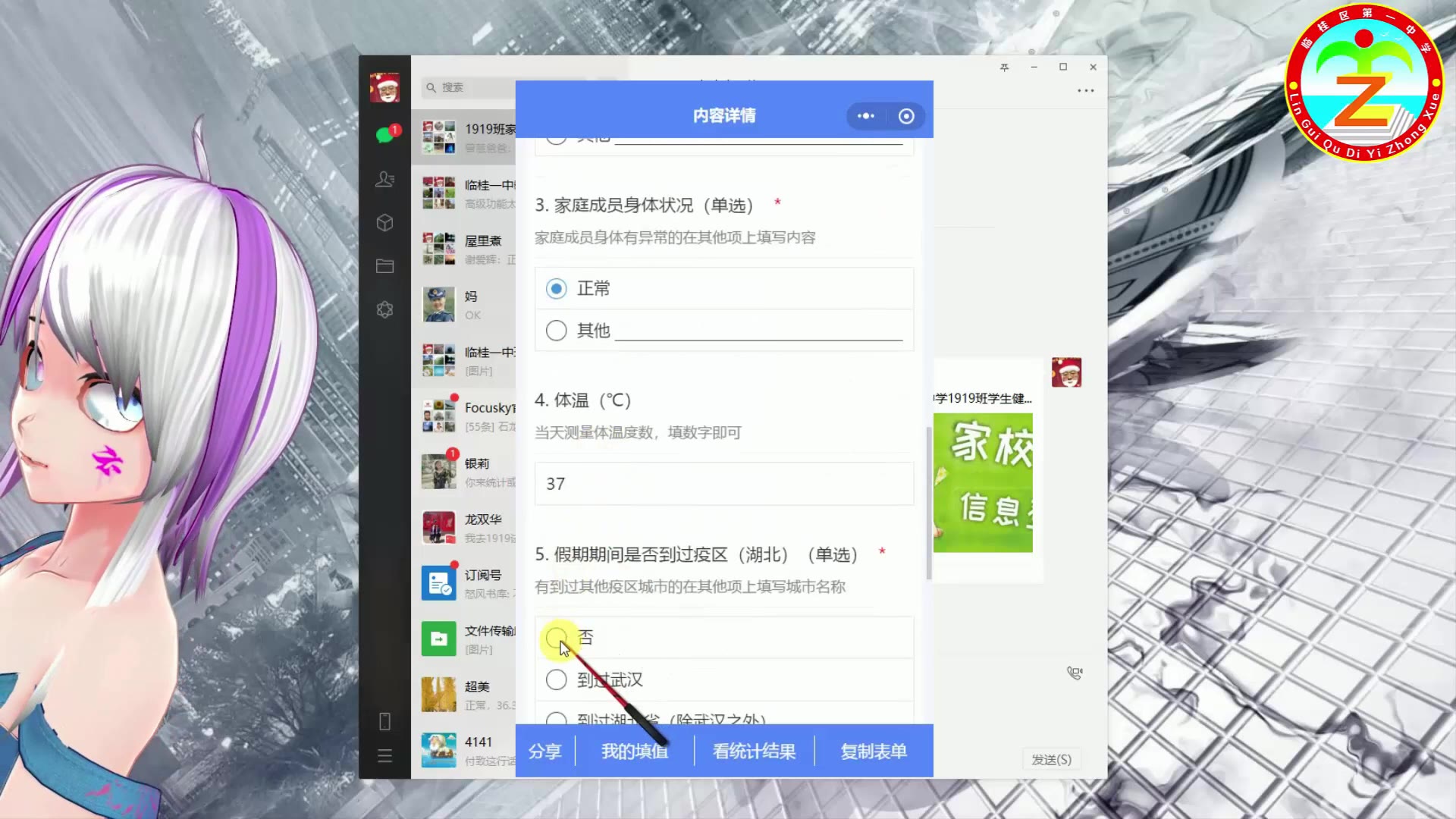Open the 临桂一中 chat showing [图片]
The height and width of the screenshot is (819, 1456).
pyautogui.click(x=463, y=360)
